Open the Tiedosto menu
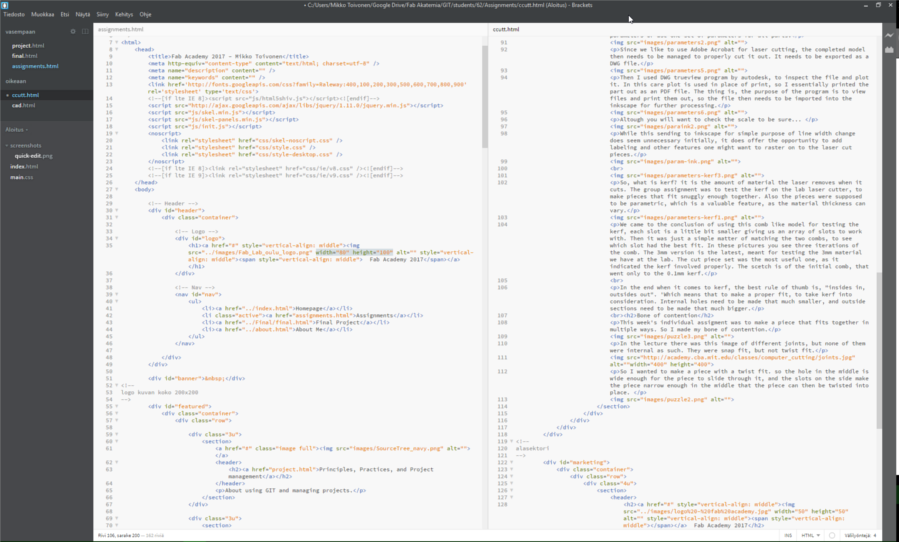 14,14
